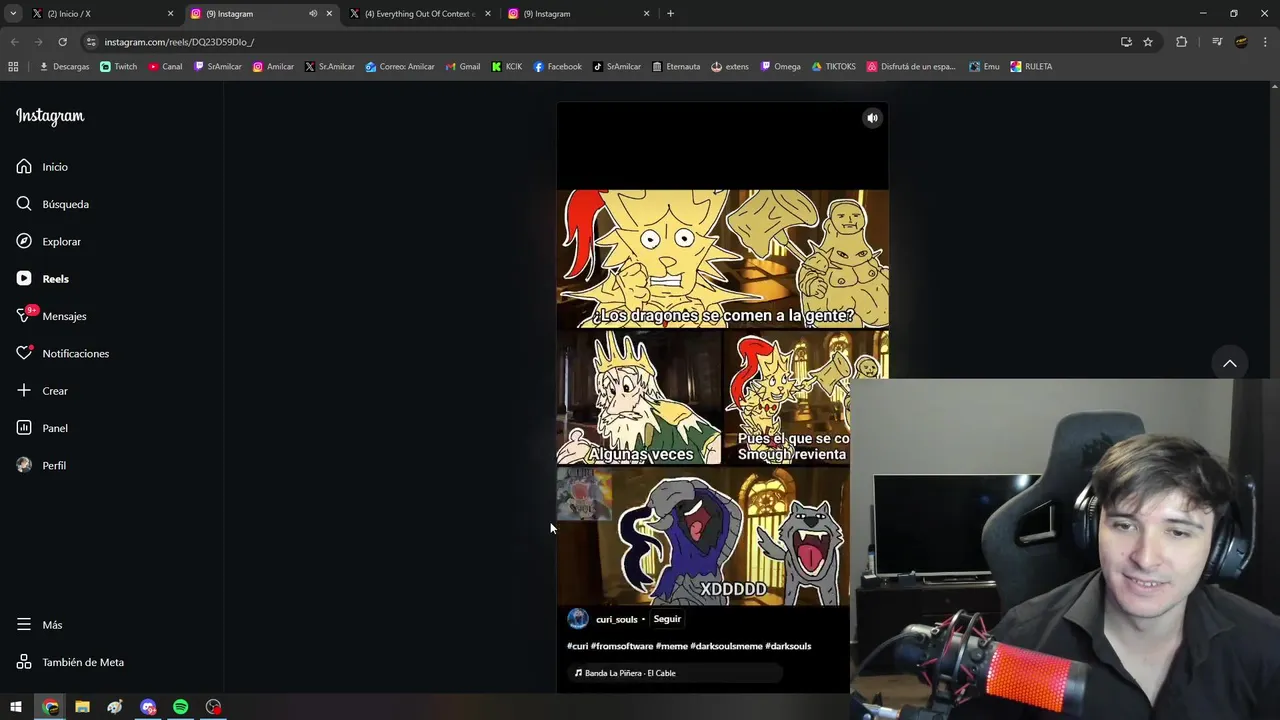Open the Gmail bookmark
This screenshot has width=1280, height=720.
pyautogui.click(x=463, y=67)
